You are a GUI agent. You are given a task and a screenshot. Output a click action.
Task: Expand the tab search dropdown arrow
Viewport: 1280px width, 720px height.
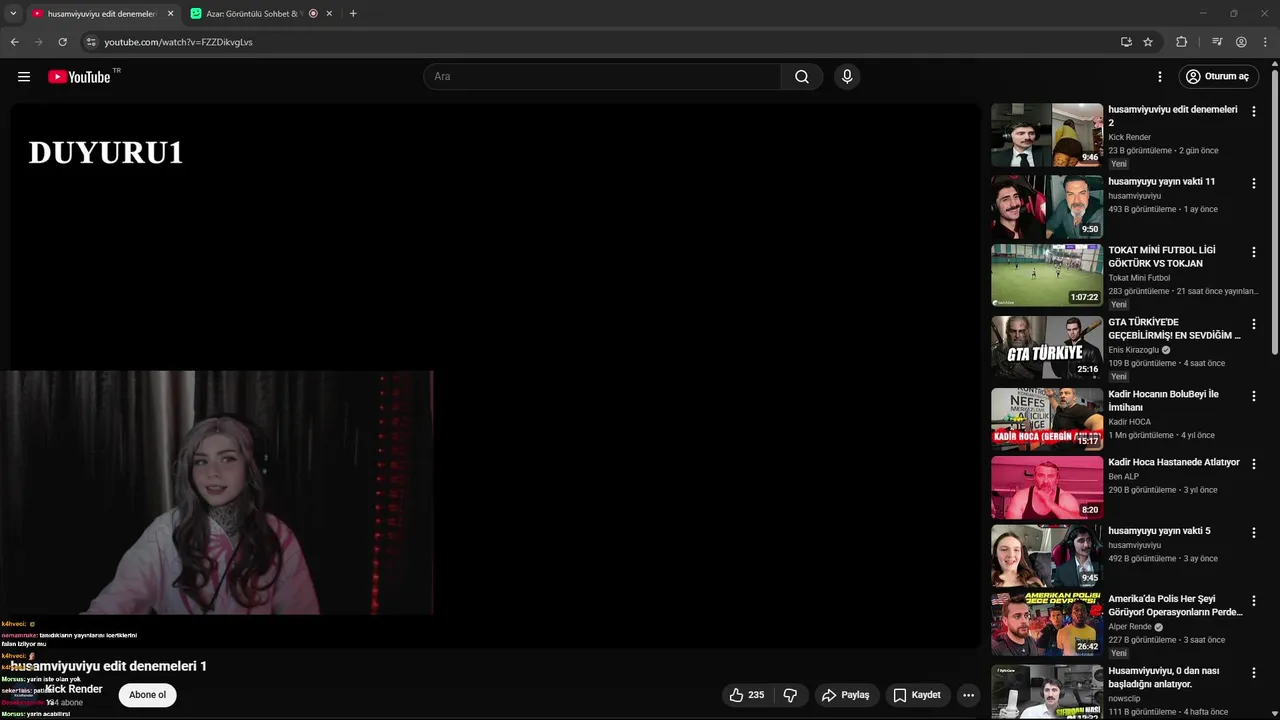pos(13,14)
